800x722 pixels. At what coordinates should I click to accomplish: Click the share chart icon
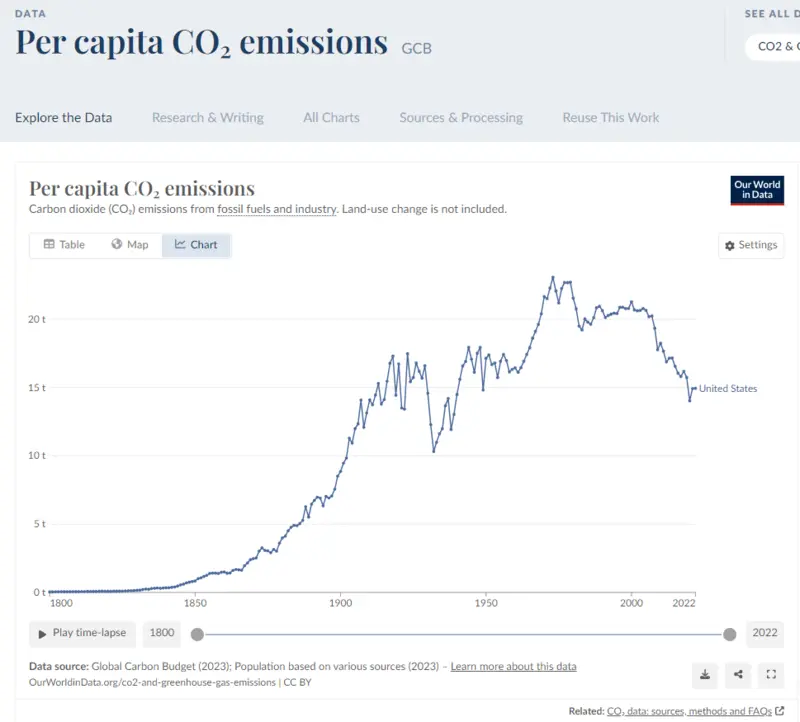coord(738,675)
